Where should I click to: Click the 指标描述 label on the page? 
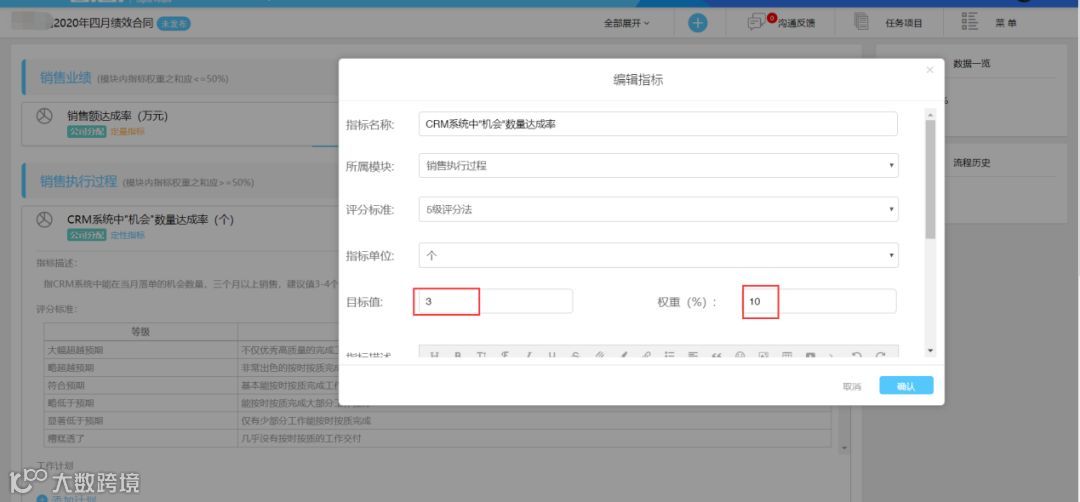click(56, 262)
